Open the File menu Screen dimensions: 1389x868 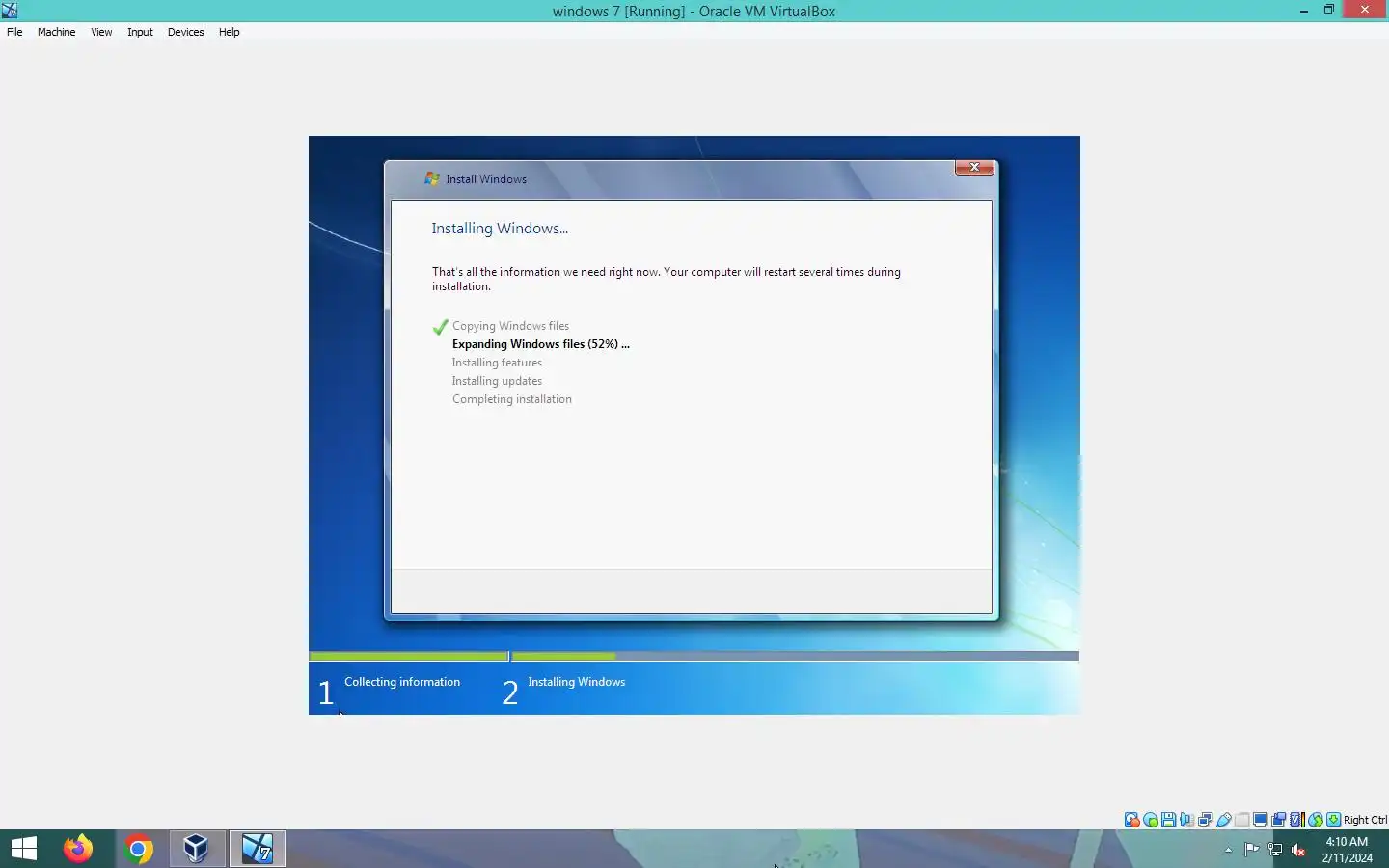(x=14, y=32)
